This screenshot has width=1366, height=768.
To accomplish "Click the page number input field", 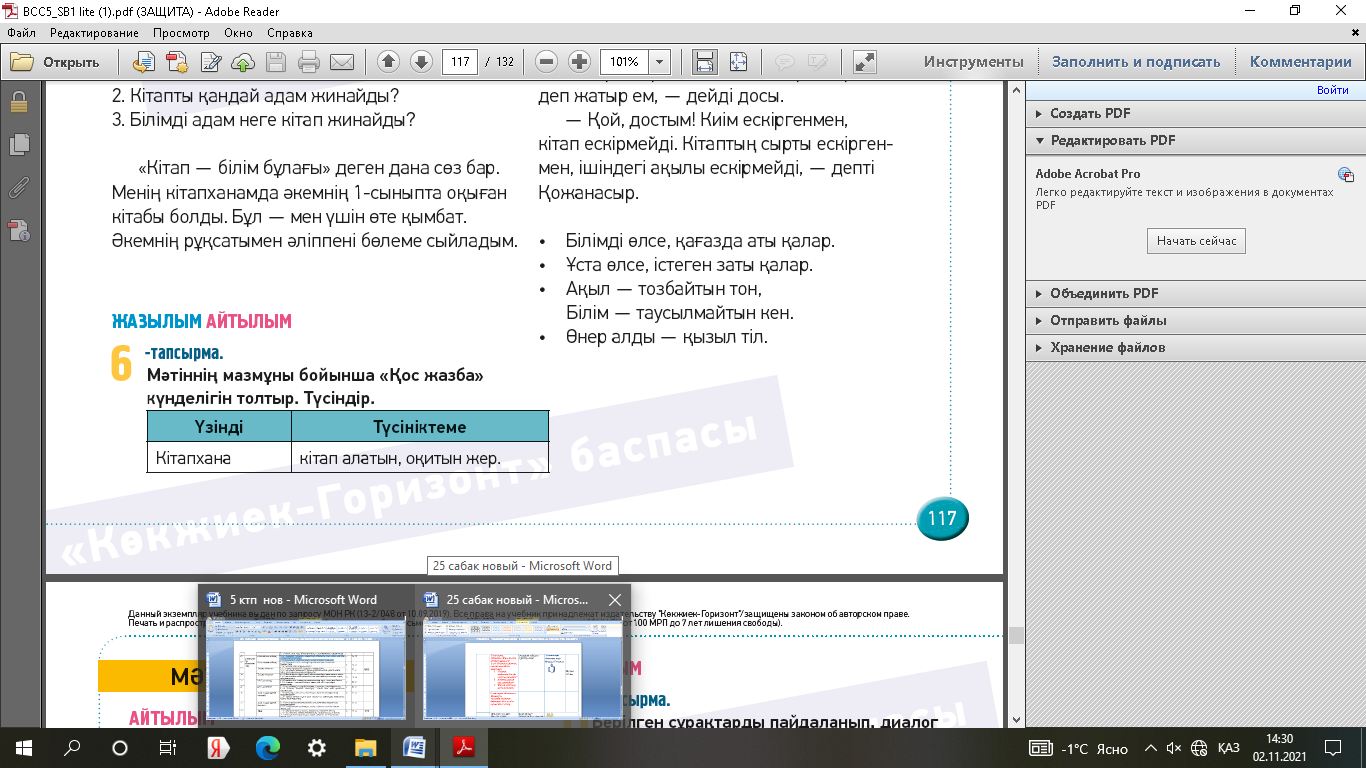I will [x=459, y=62].
